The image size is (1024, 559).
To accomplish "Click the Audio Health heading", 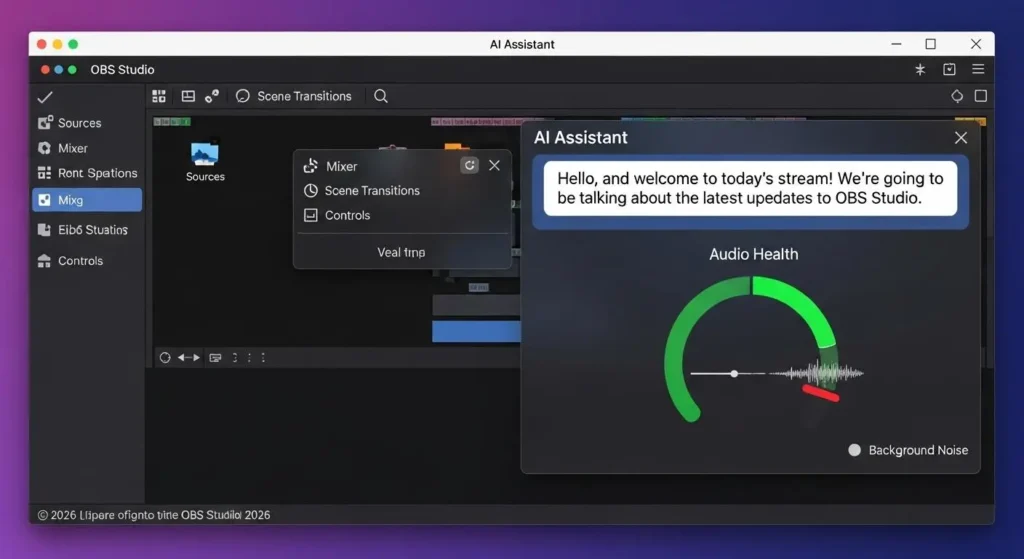I will click(754, 254).
